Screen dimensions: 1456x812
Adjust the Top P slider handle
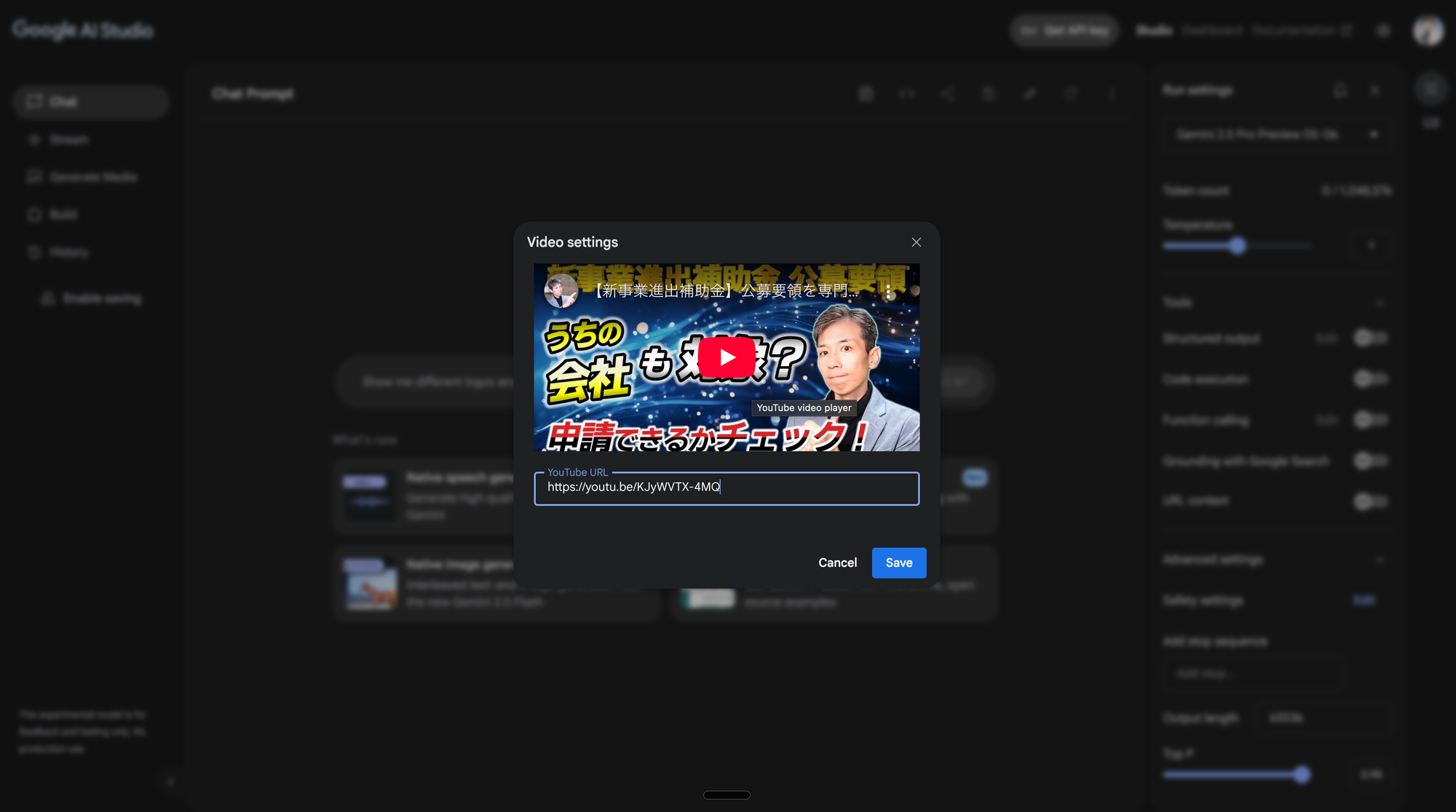coord(1302,775)
